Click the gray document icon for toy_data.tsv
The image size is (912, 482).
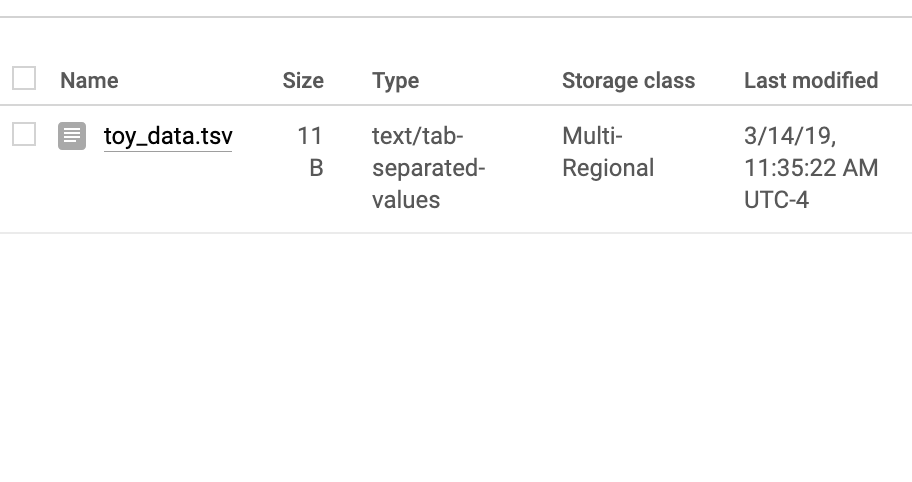pos(72,136)
